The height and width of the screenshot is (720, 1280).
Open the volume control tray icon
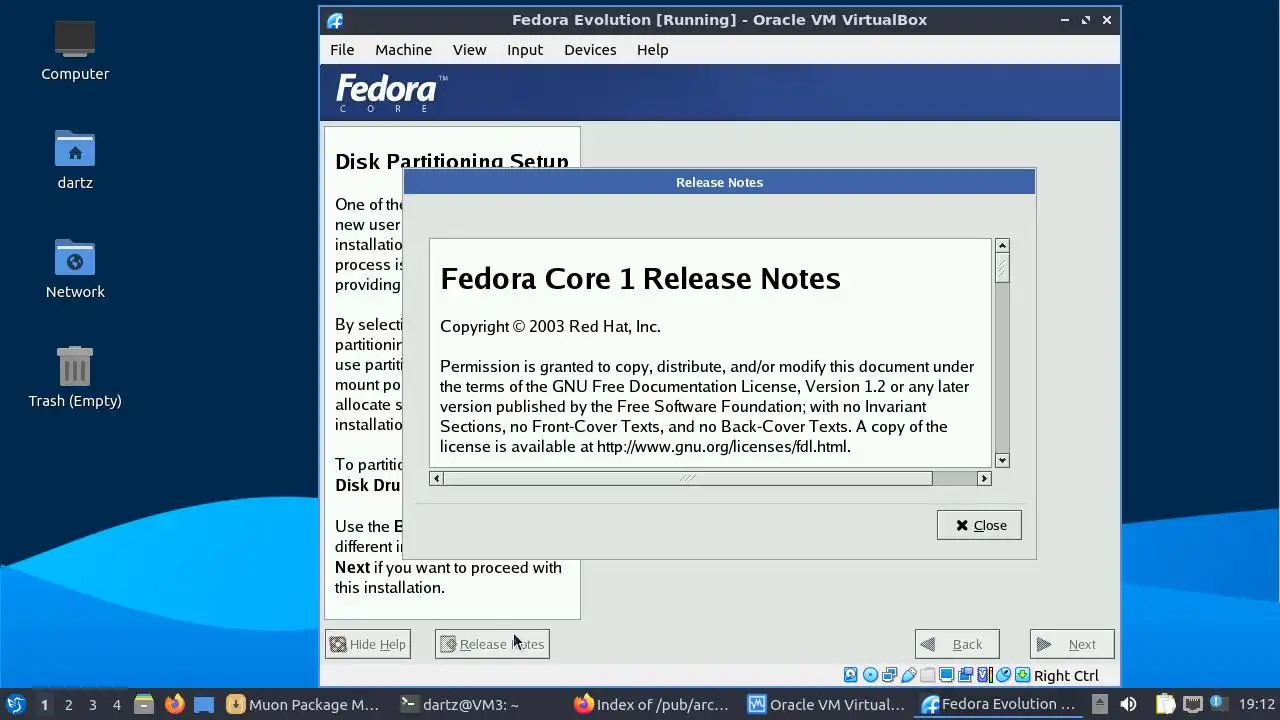click(1128, 704)
